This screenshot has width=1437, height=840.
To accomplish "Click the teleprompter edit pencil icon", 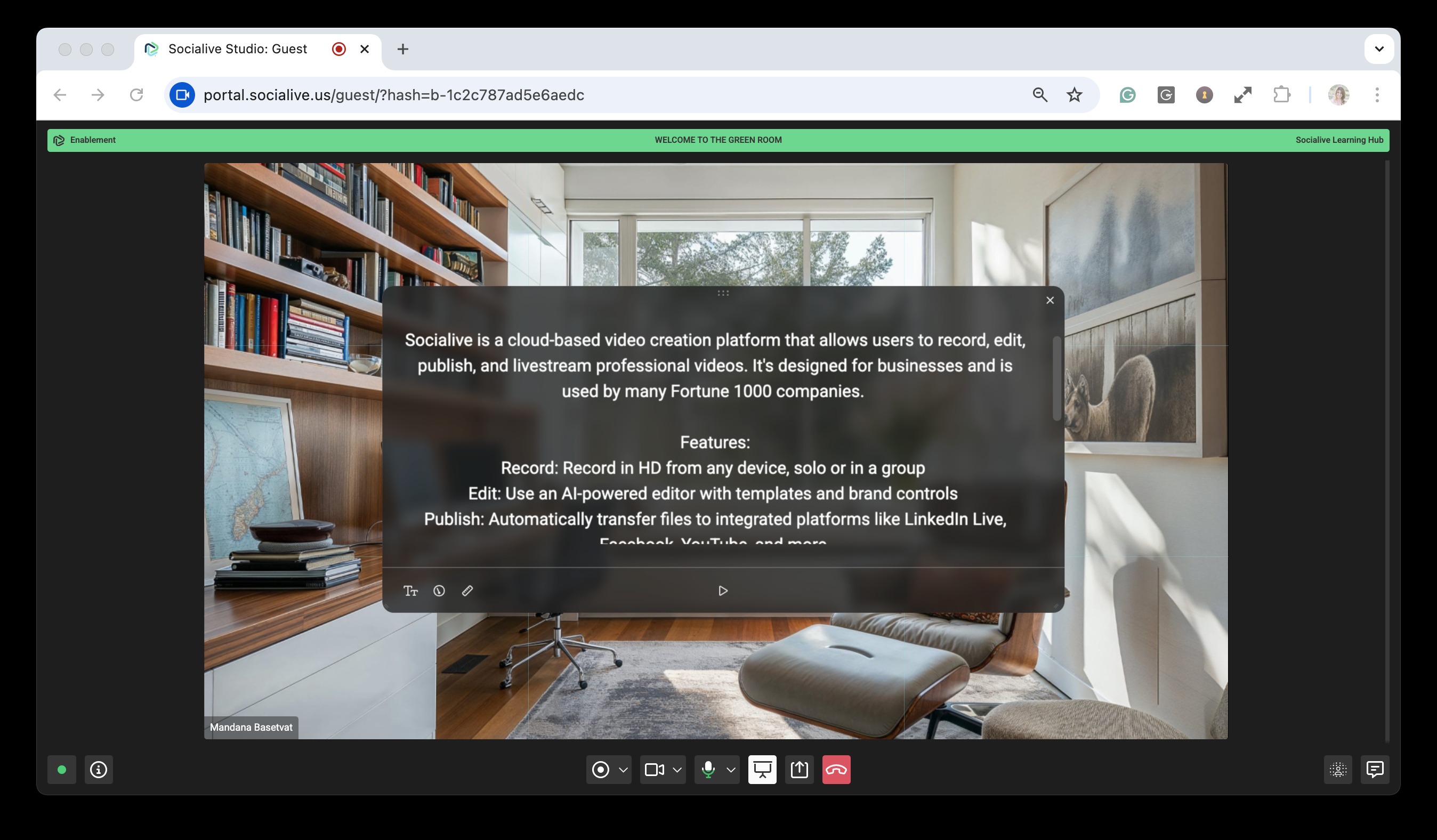I will click(467, 591).
